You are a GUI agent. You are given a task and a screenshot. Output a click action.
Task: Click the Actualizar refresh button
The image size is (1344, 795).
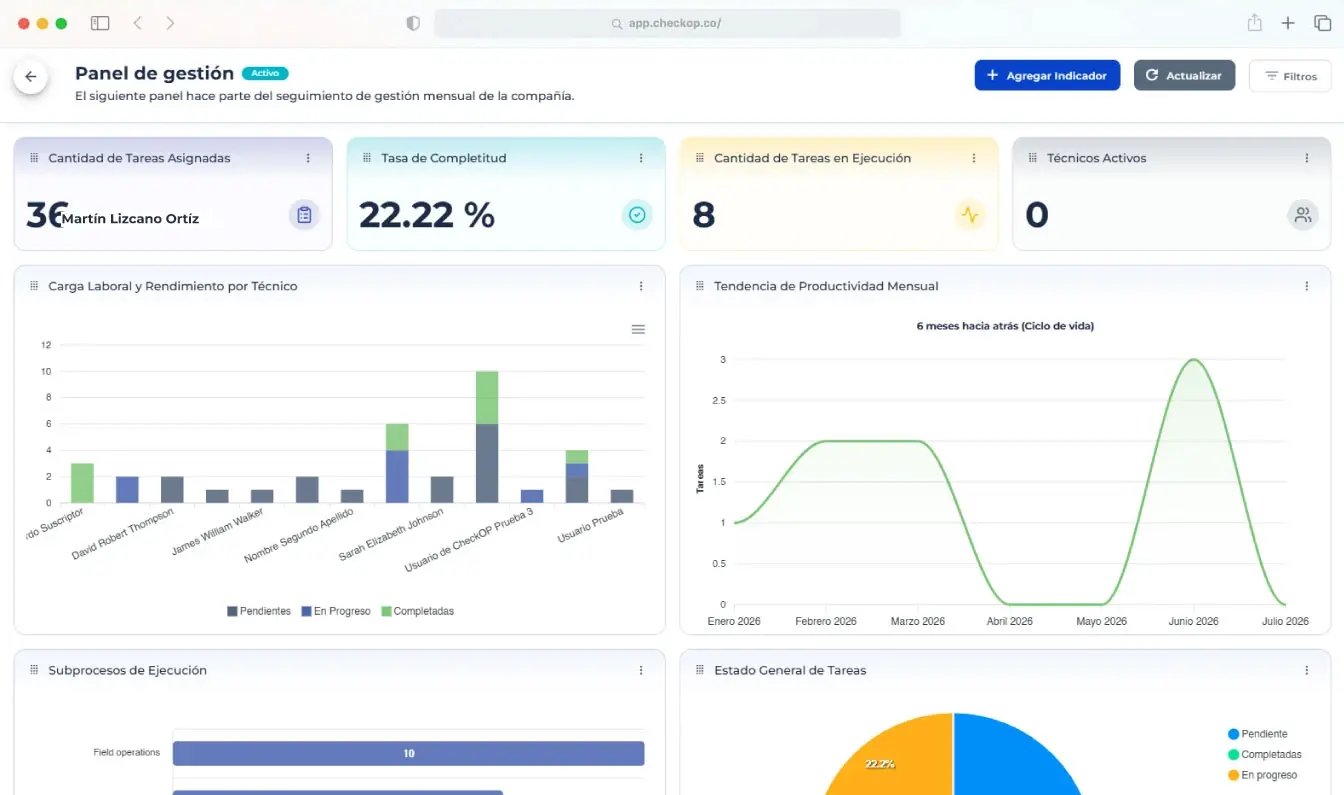pyautogui.click(x=1184, y=76)
